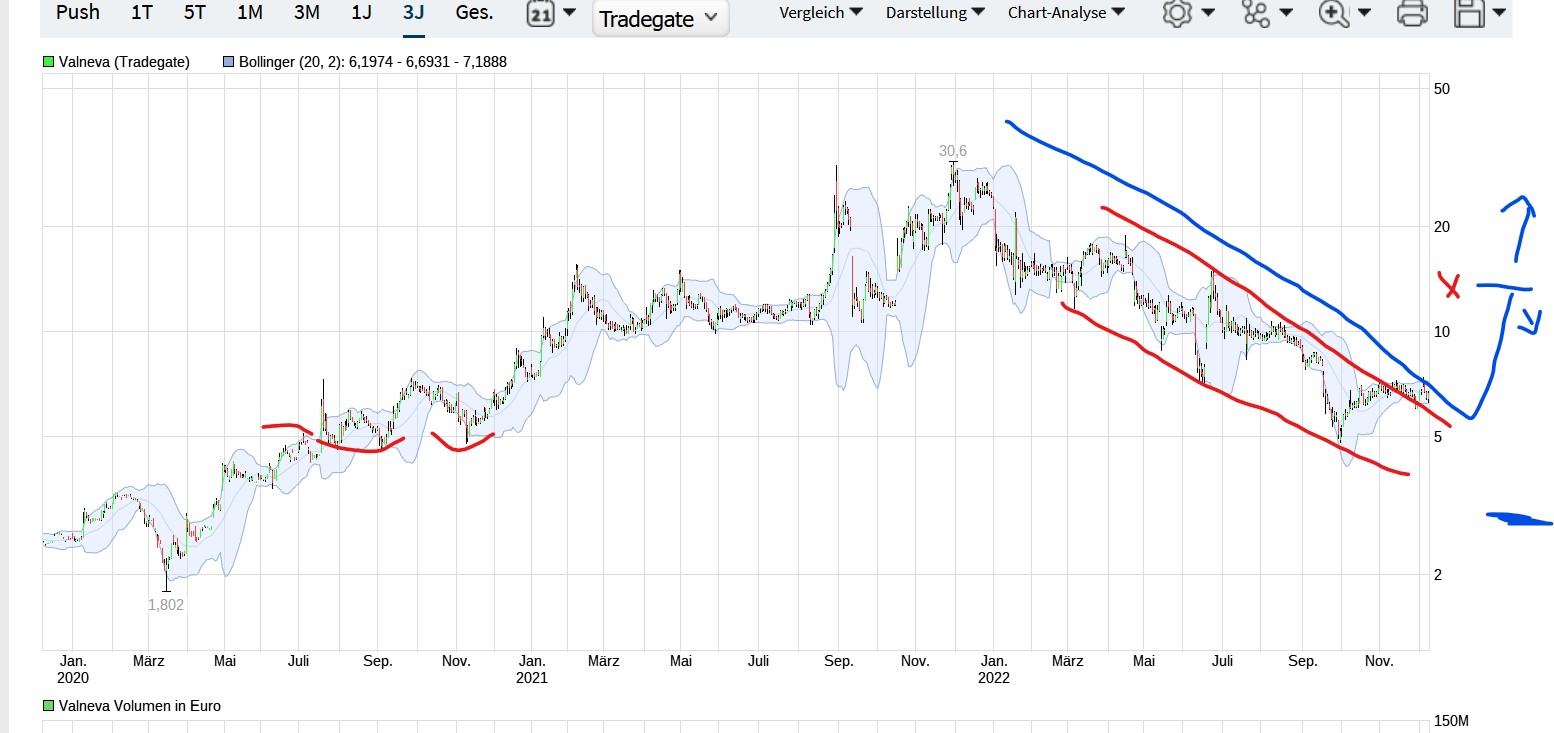The height and width of the screenshot is (733, 1554).
Task: Select the 5T period button
Action: 193,12
